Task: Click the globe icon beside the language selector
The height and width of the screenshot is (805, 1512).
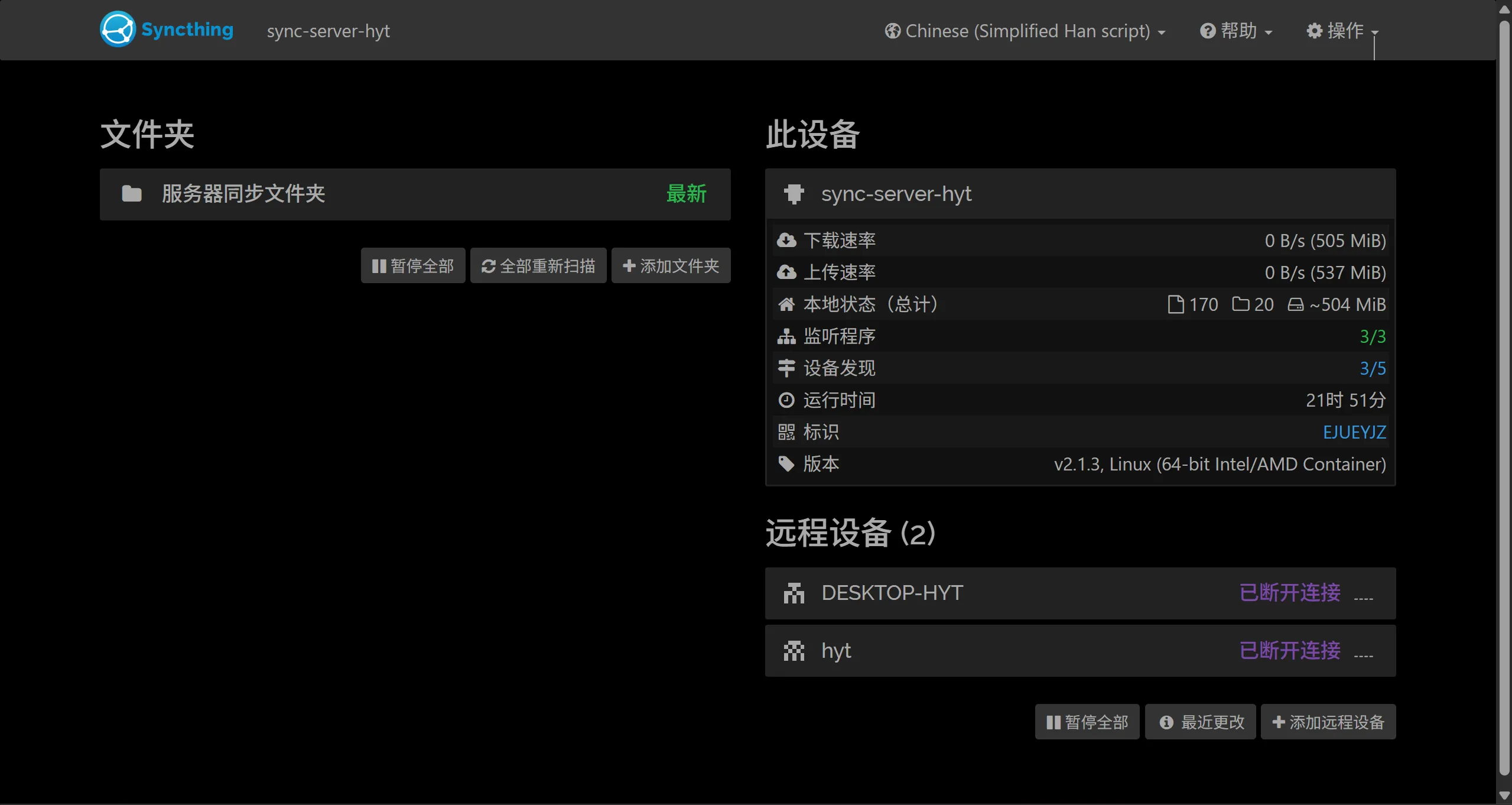Action: tap(893, 31)
